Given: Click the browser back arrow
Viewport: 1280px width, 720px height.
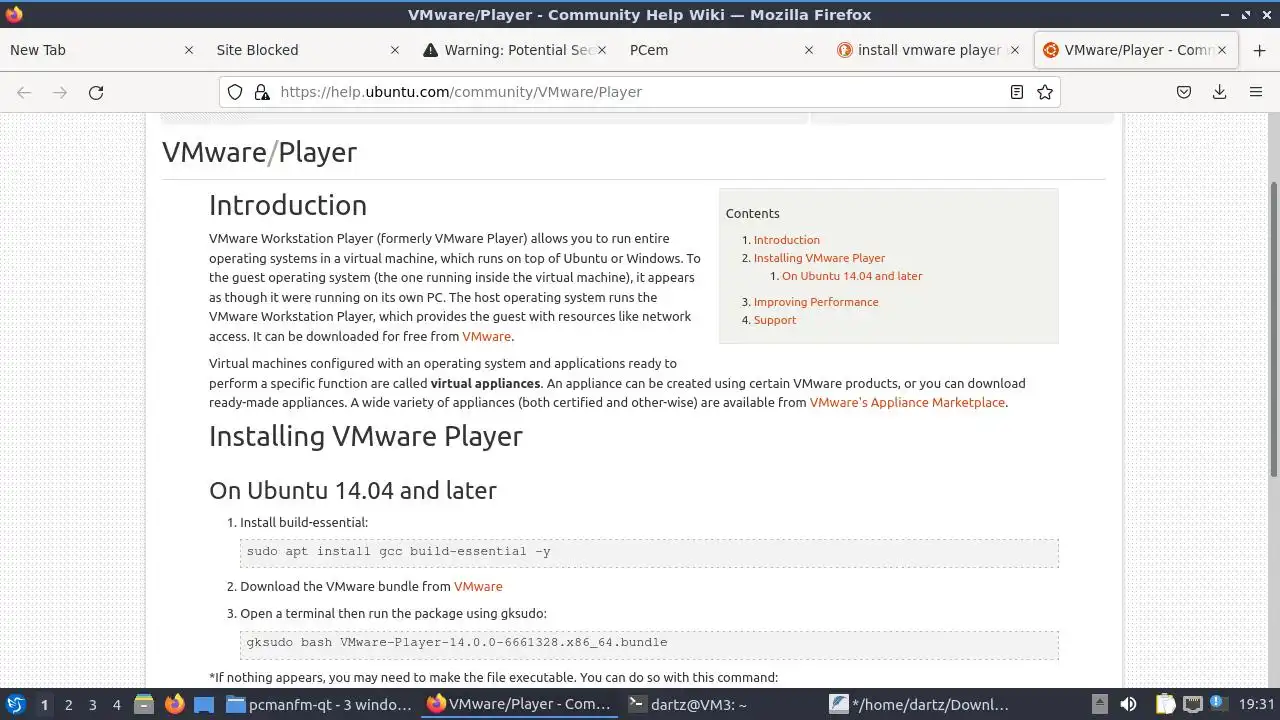Looking at the screenshot, I should (24, 92).
